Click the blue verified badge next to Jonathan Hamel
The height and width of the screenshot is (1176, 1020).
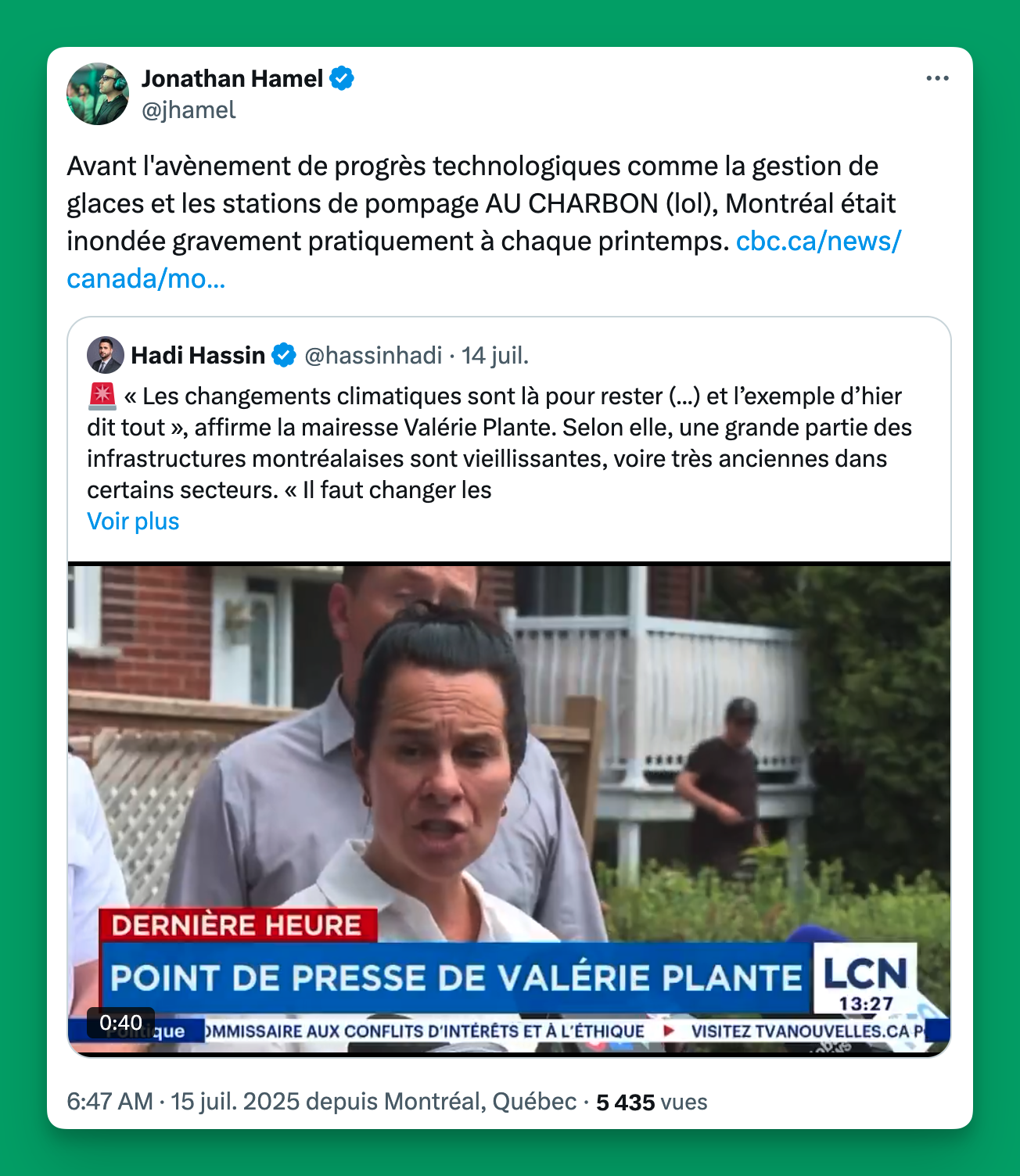click(342, 78)
